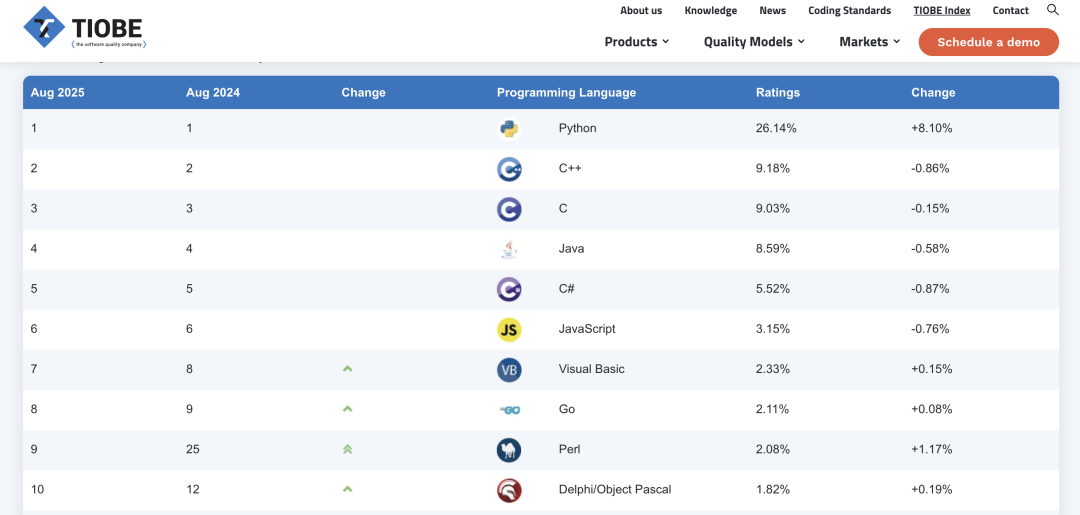Expand the Markets dropdown menu
This screenshot has height=515, width=1080.
click(x=869, y=42)
